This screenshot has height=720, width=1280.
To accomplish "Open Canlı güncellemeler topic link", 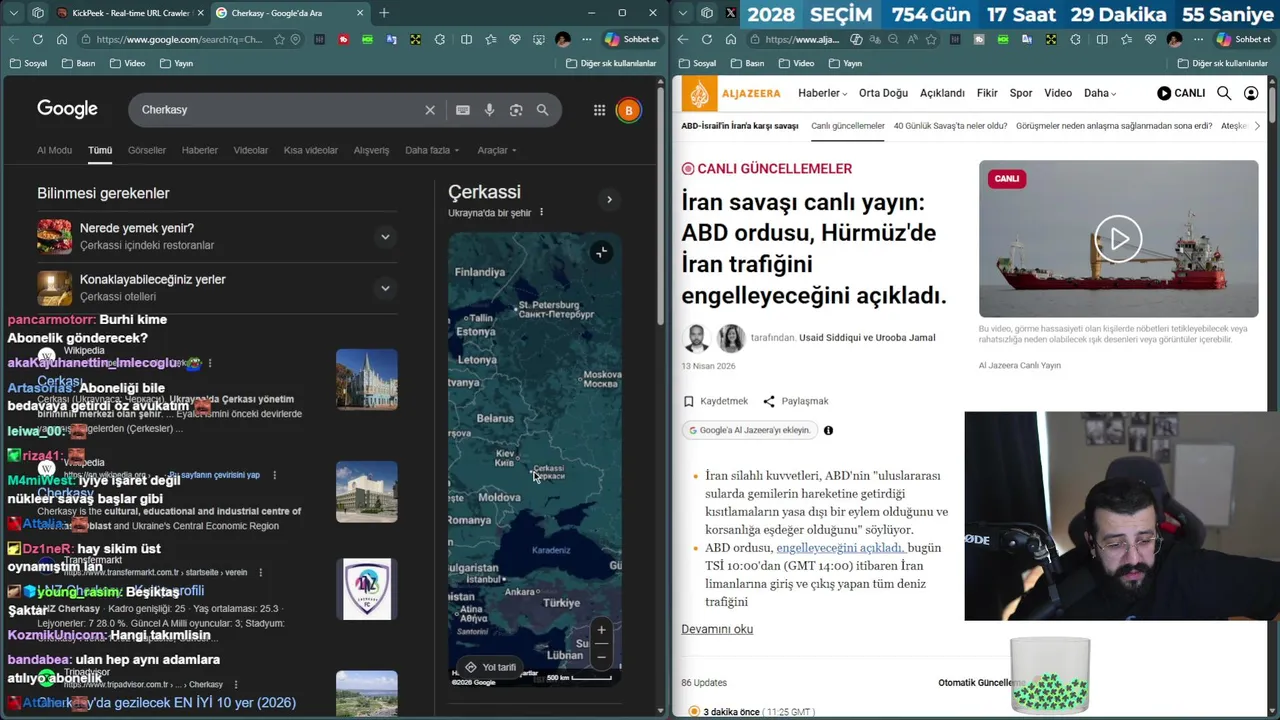I will [x=848, y=126].
